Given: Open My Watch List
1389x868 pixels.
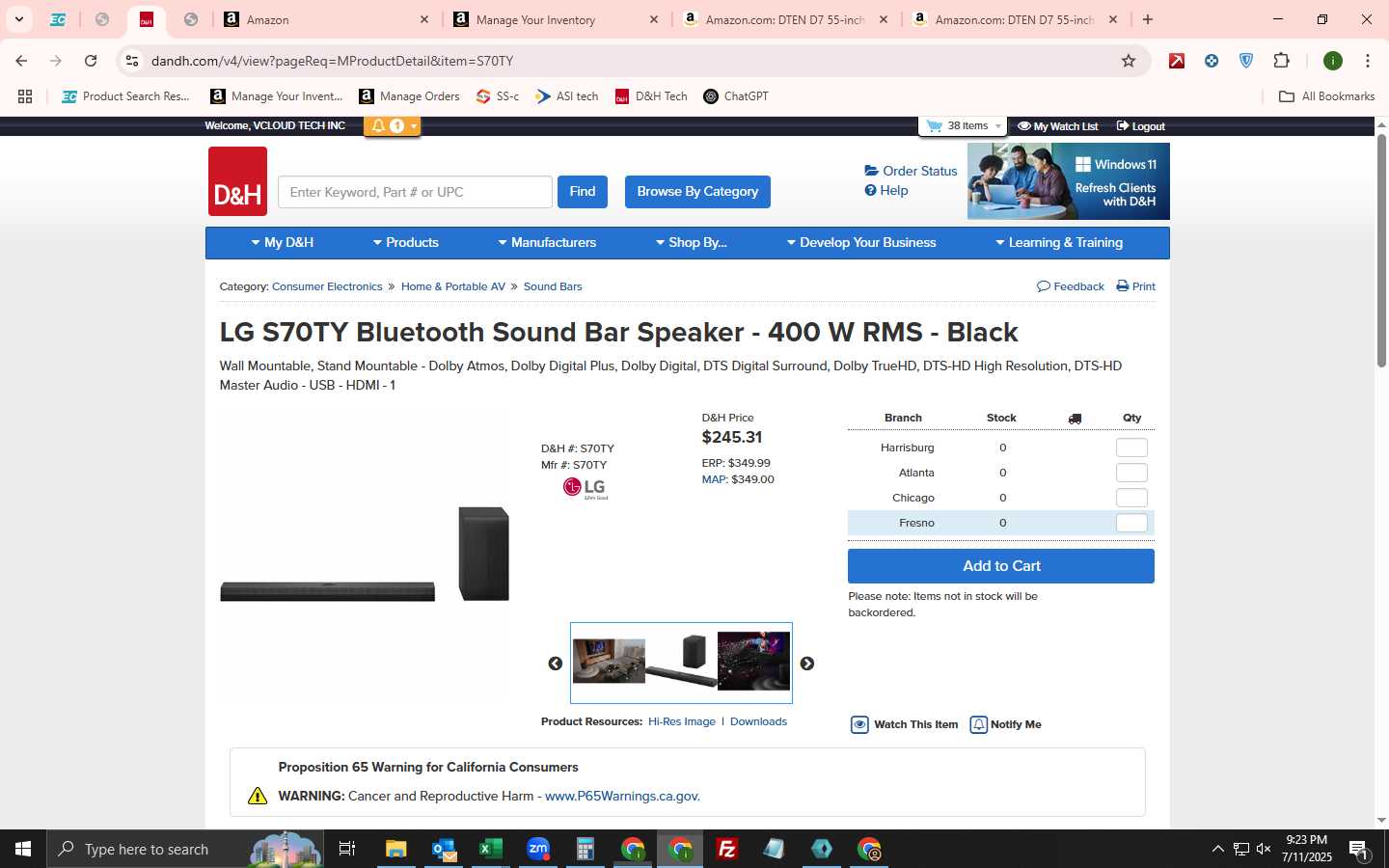Looking at the screenshot, I should click(1058, 126).
